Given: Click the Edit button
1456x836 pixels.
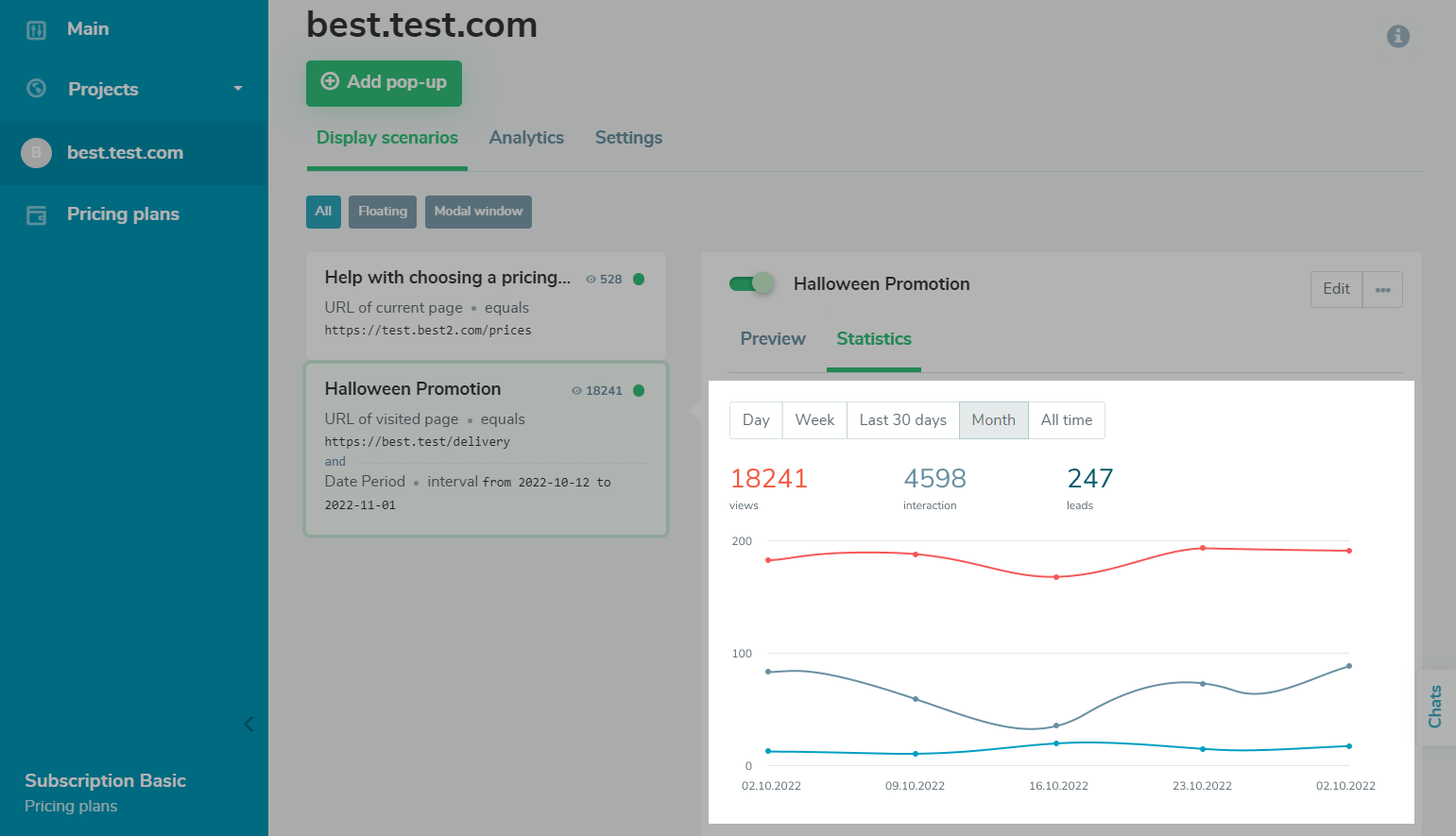Looking at the screenshot, I should (x=1336, y=290).
